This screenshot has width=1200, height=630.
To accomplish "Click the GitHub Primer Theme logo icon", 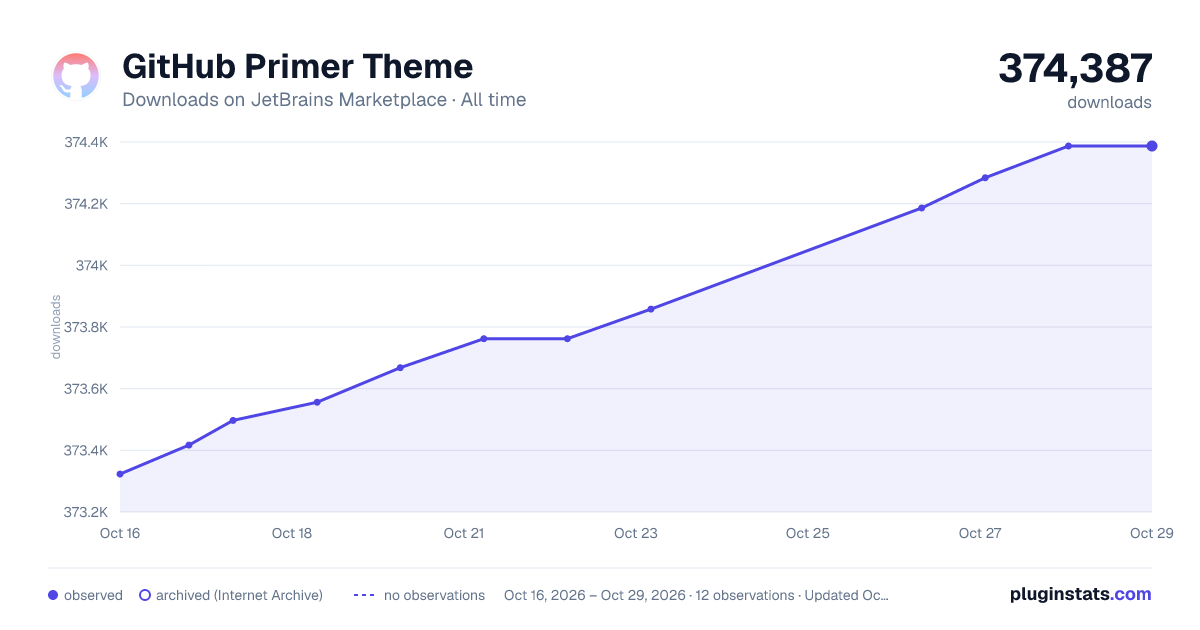I will pyautogui.click(x=76, y=76).
